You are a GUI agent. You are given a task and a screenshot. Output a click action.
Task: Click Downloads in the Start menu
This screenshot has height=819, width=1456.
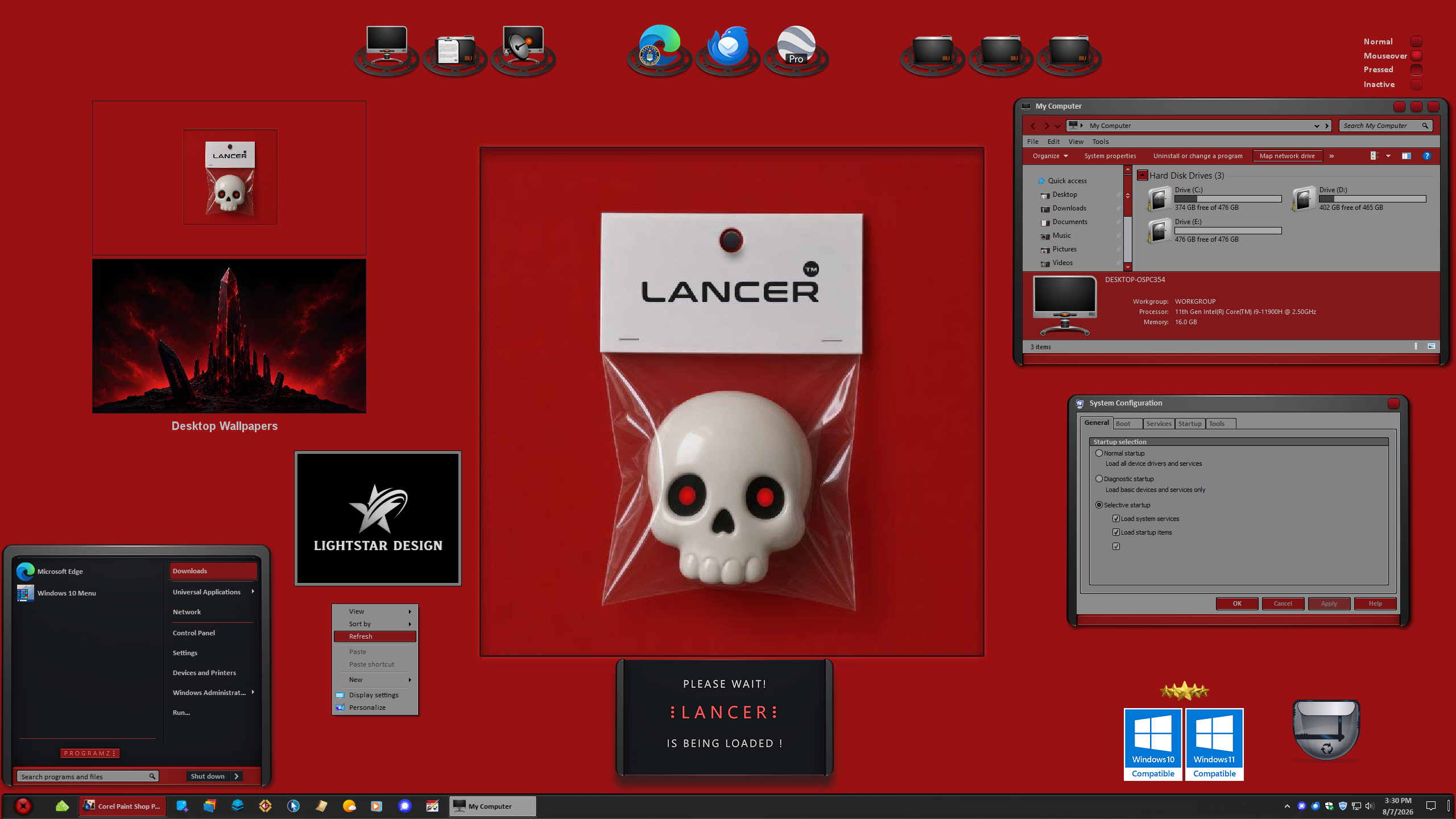tap(213, 571)
